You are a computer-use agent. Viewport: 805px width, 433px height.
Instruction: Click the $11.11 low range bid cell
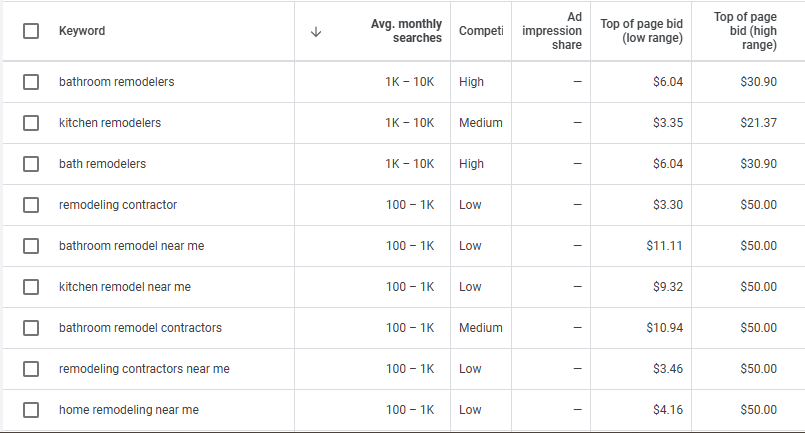click(664, 246)
